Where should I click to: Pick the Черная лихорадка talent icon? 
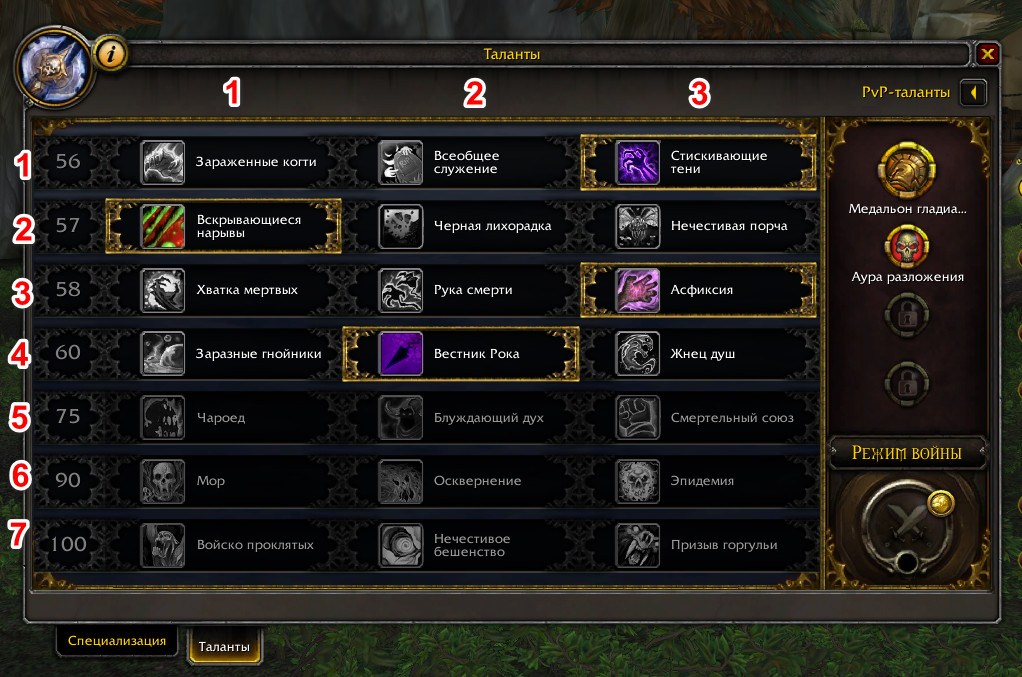tap(400, 226)
